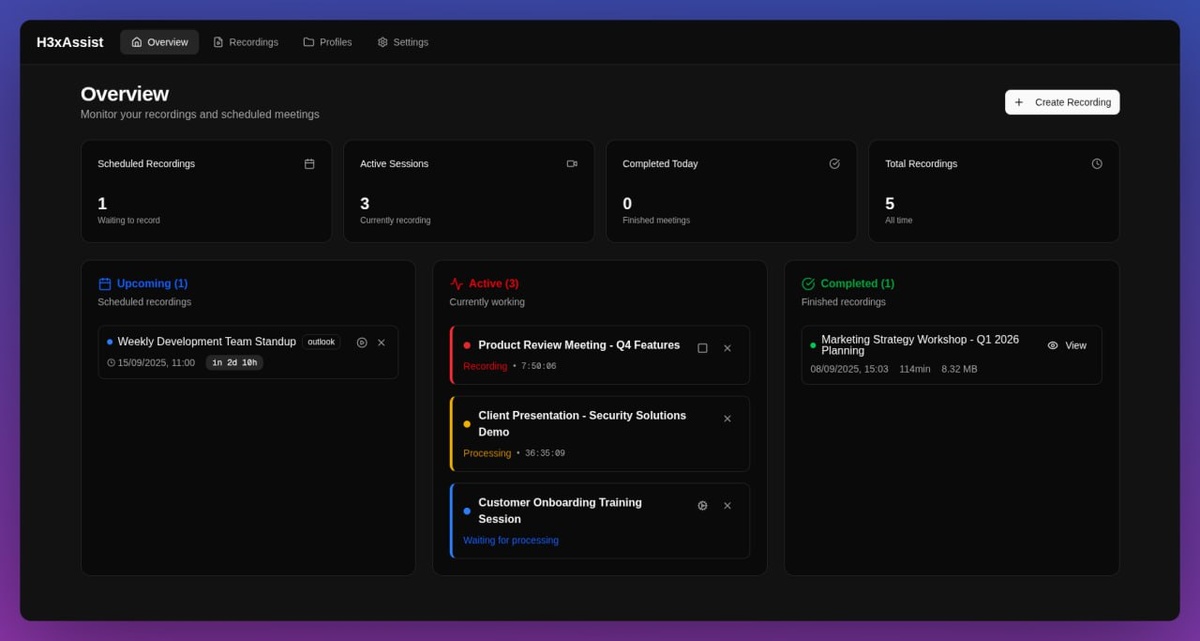This screenshot has width=1200, height=641.
Task: Click the Total Recordings count 5
Action: 890,204
